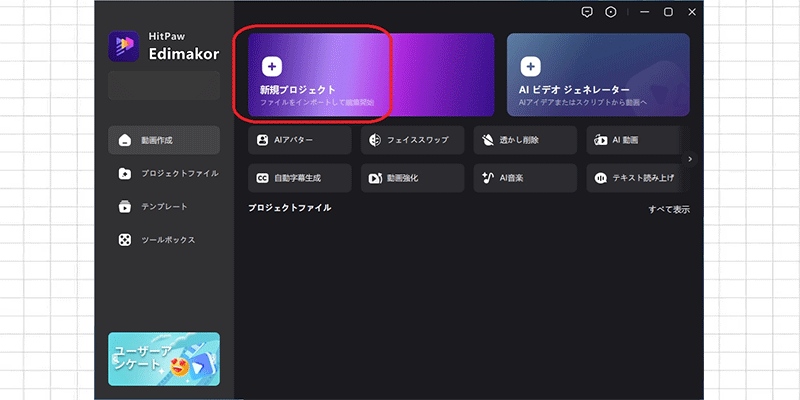Open テンプレート sidebar item
The height and width of the screenshot is (400, 800).
click(x=164, y=207)
